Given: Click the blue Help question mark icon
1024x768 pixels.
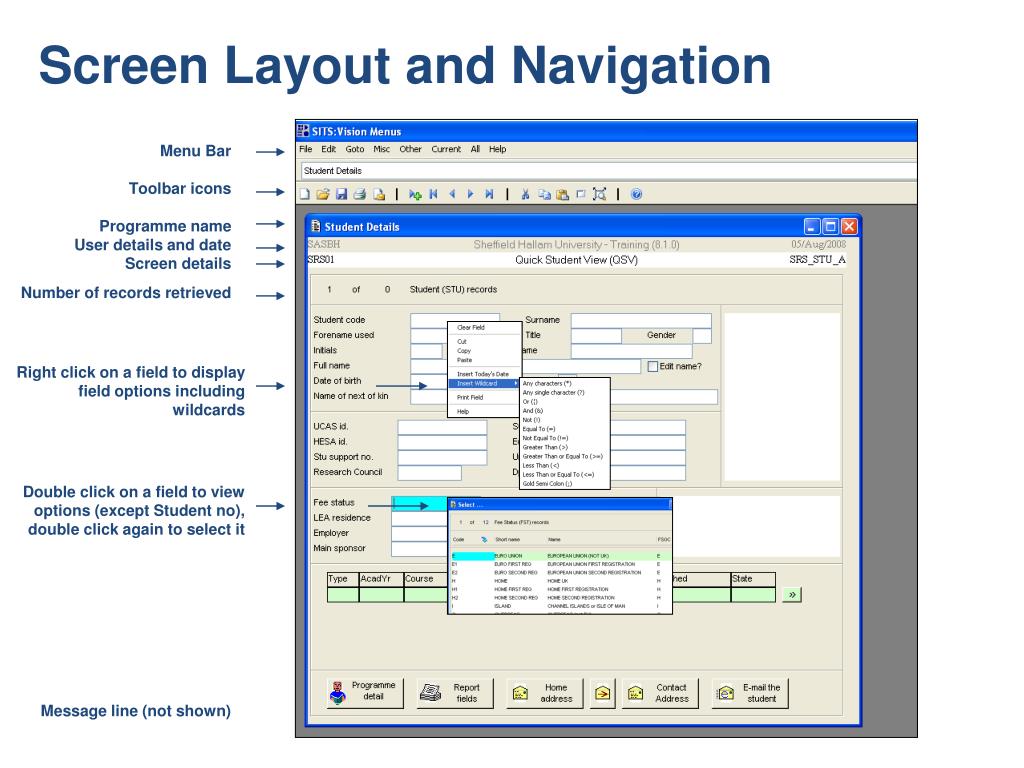Looking at the screenshot, I should coord(636,195).
